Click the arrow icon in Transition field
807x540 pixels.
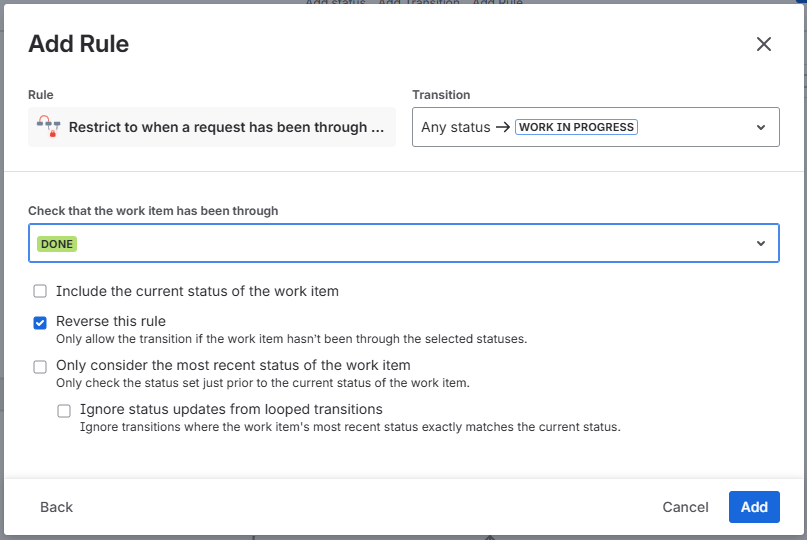pyautogui.click(x=503, y=127)
